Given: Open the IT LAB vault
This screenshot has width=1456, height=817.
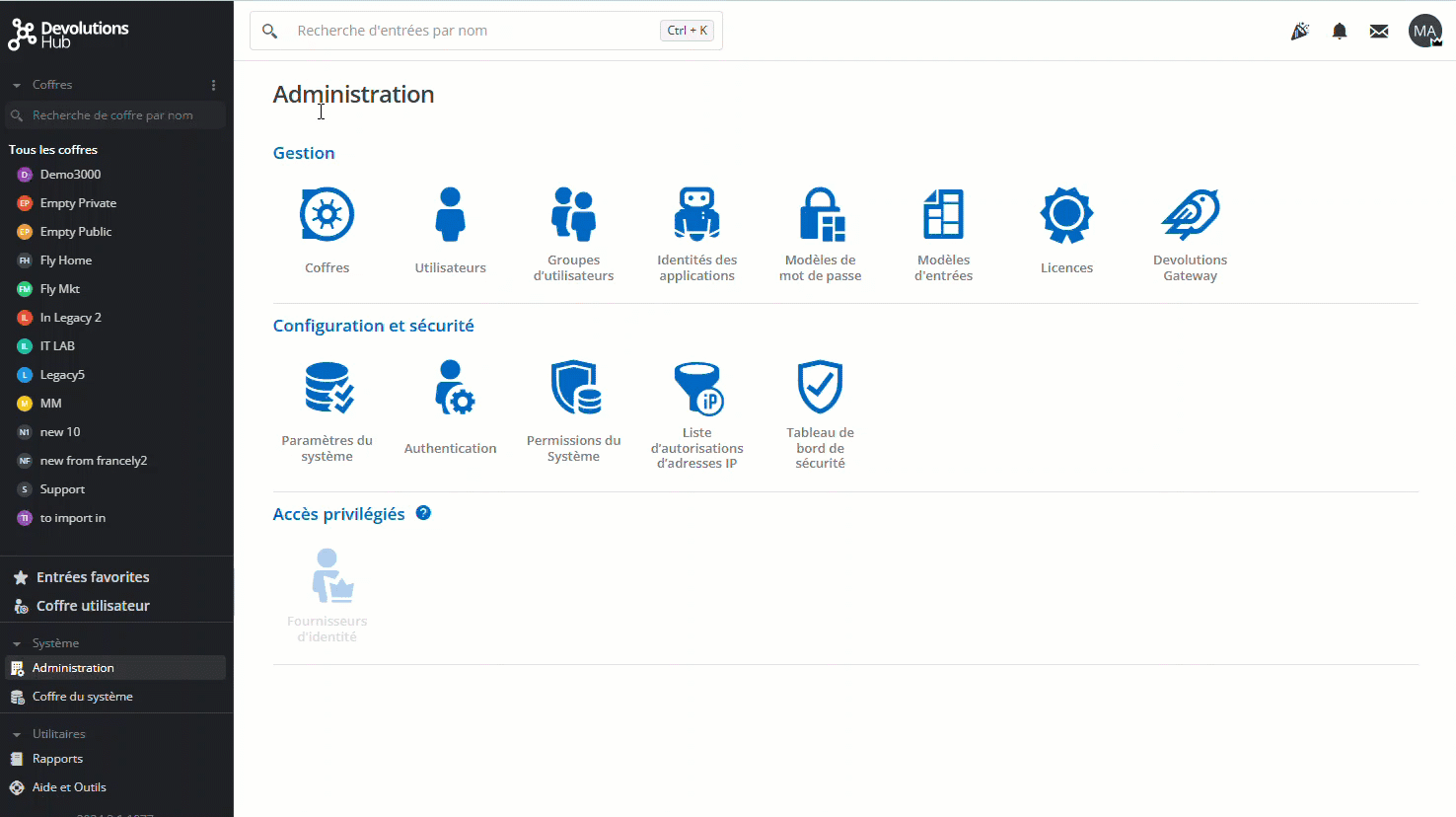Looking at the screenshot, I should (57, 346).
